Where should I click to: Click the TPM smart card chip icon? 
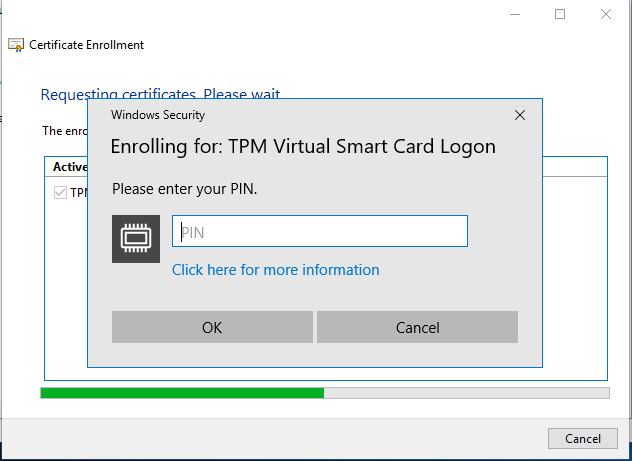[x=136, y=239]
